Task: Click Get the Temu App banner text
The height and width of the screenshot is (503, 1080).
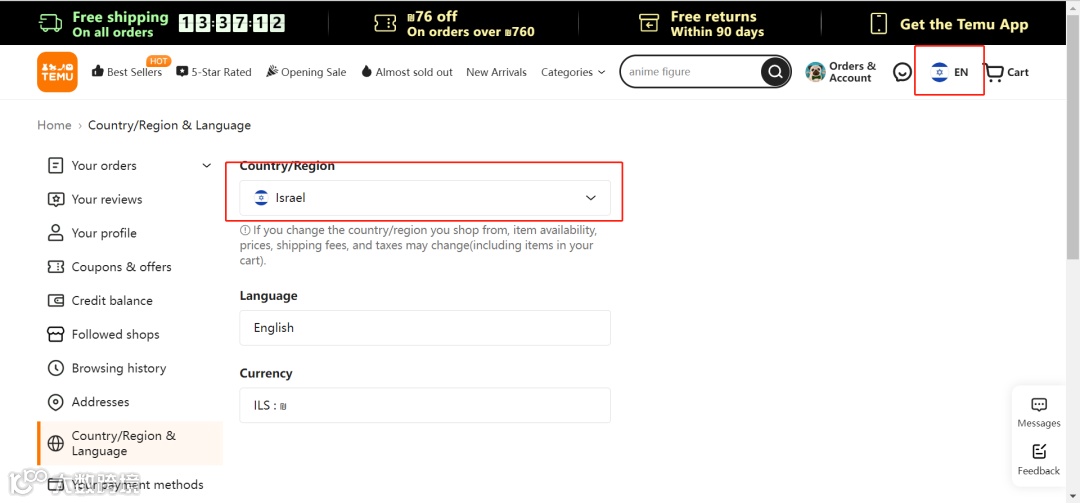Action: [964, 24]
